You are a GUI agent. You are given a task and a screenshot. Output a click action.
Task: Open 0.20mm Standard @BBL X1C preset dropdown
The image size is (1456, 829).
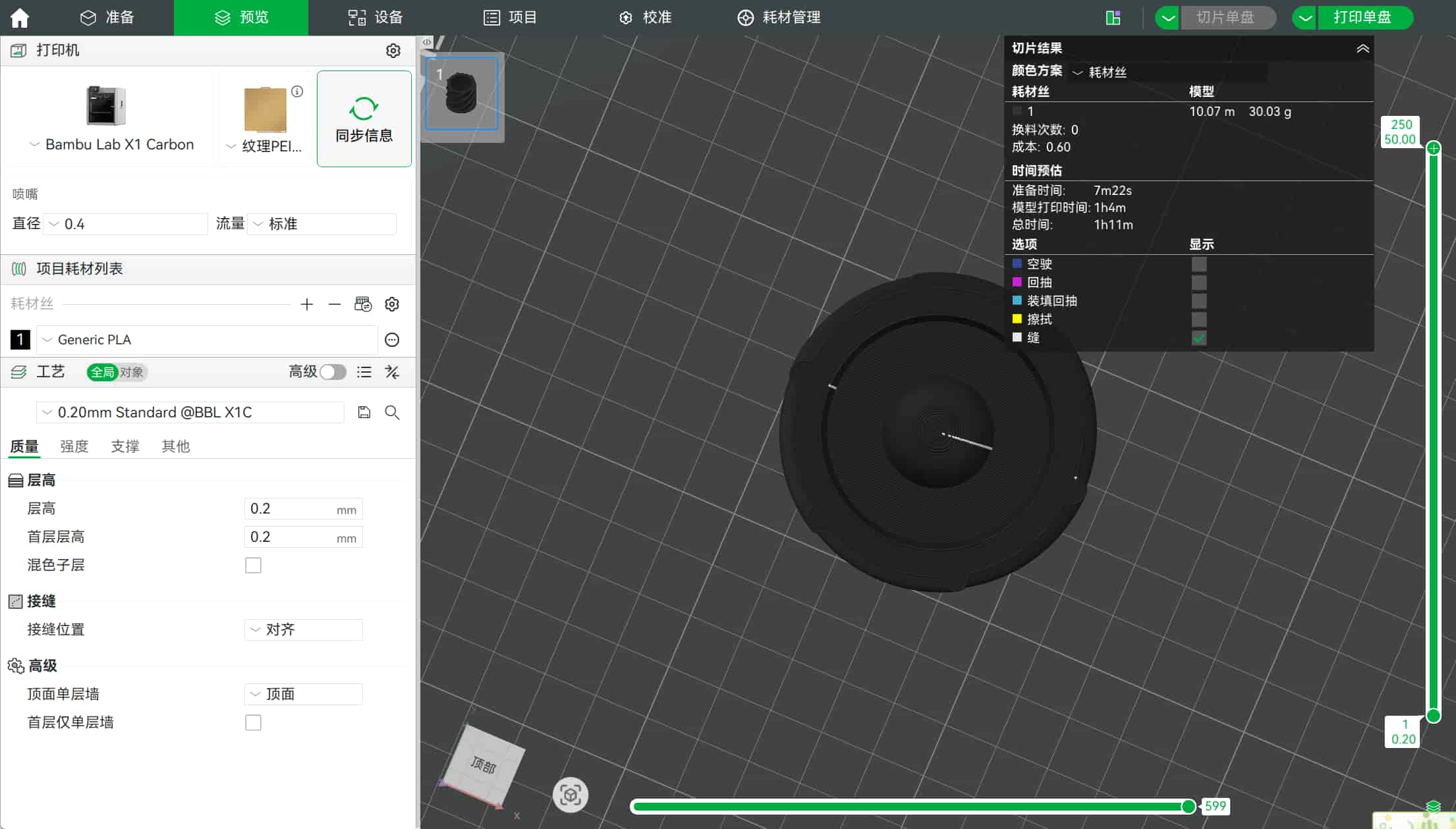tap(190, 412)
